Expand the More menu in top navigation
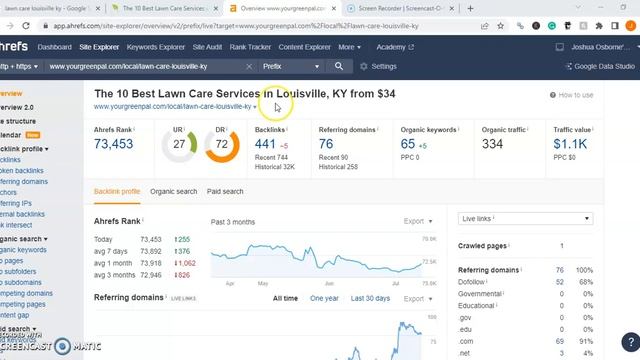This screenshot has height=360, width=640. (349, 47)
